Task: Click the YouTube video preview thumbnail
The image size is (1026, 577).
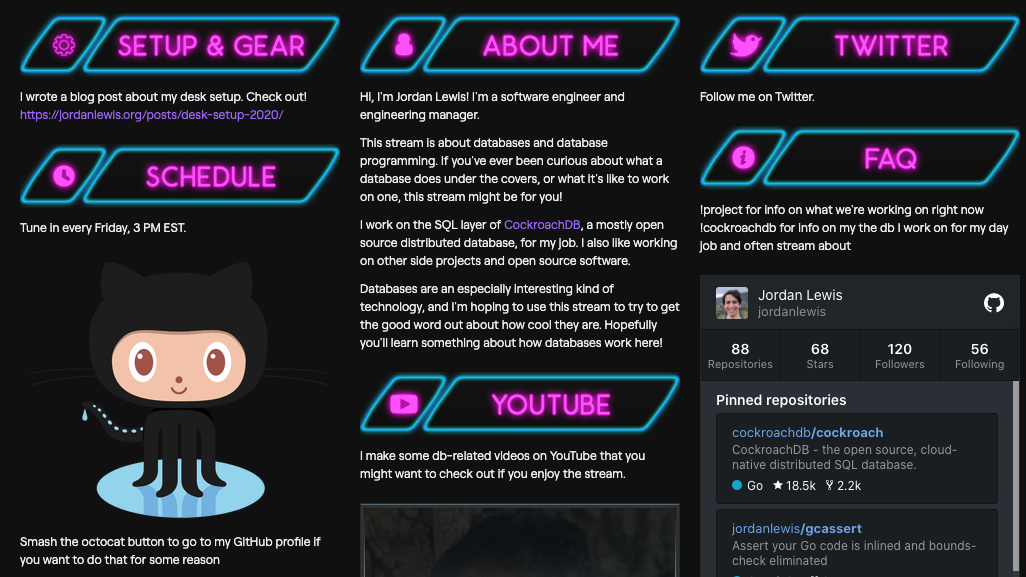Action: point(520,541)
